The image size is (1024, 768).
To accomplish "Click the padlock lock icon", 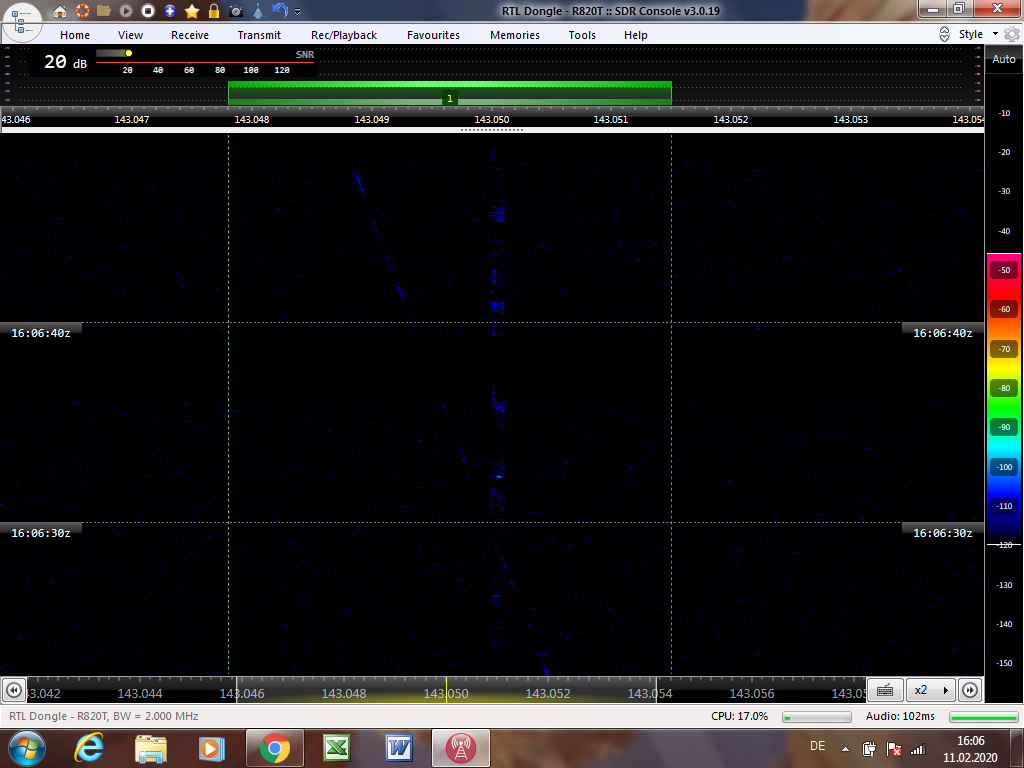I will (x=214, y=11).
